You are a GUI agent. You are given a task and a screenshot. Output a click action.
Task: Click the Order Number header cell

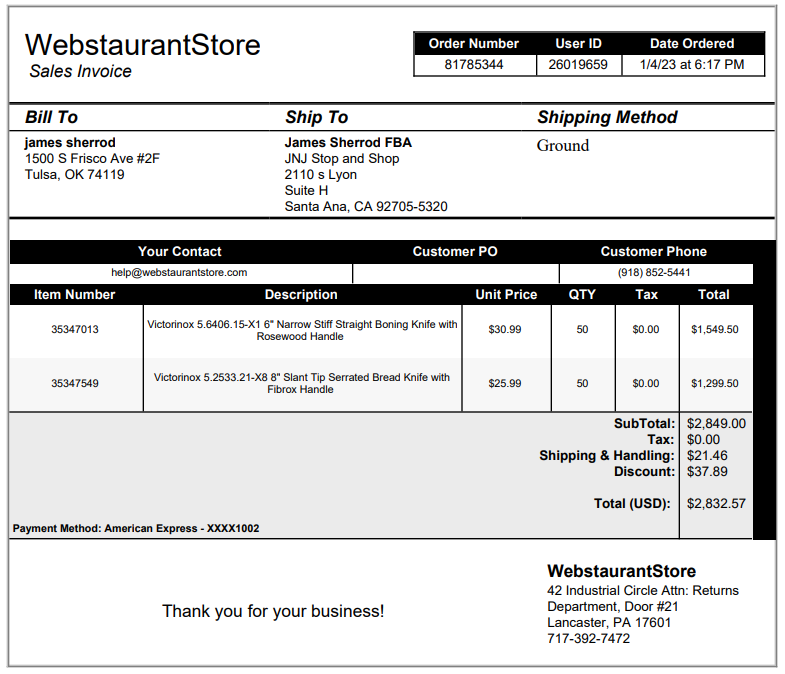tap(474, 44)
